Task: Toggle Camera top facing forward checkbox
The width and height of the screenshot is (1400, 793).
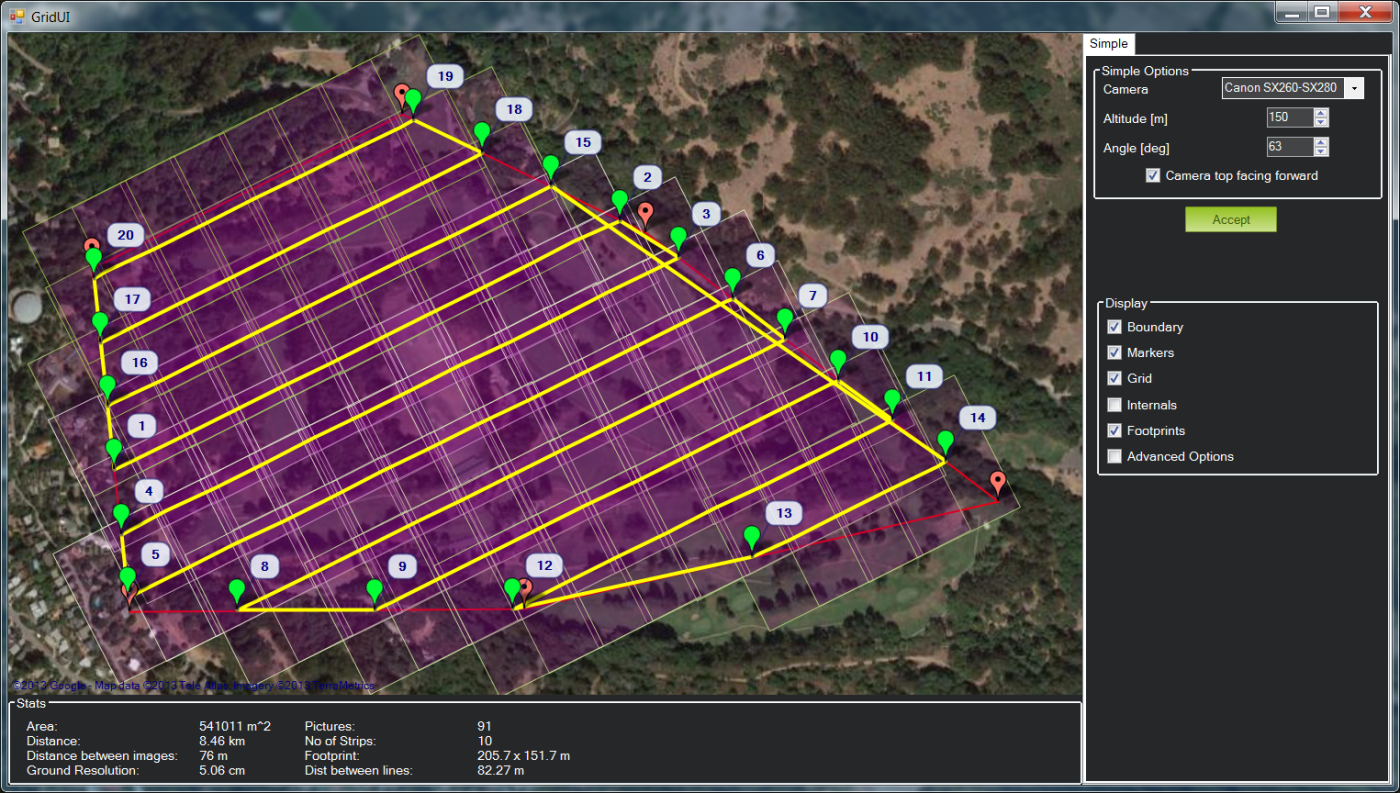Action: click(1154, 176)
